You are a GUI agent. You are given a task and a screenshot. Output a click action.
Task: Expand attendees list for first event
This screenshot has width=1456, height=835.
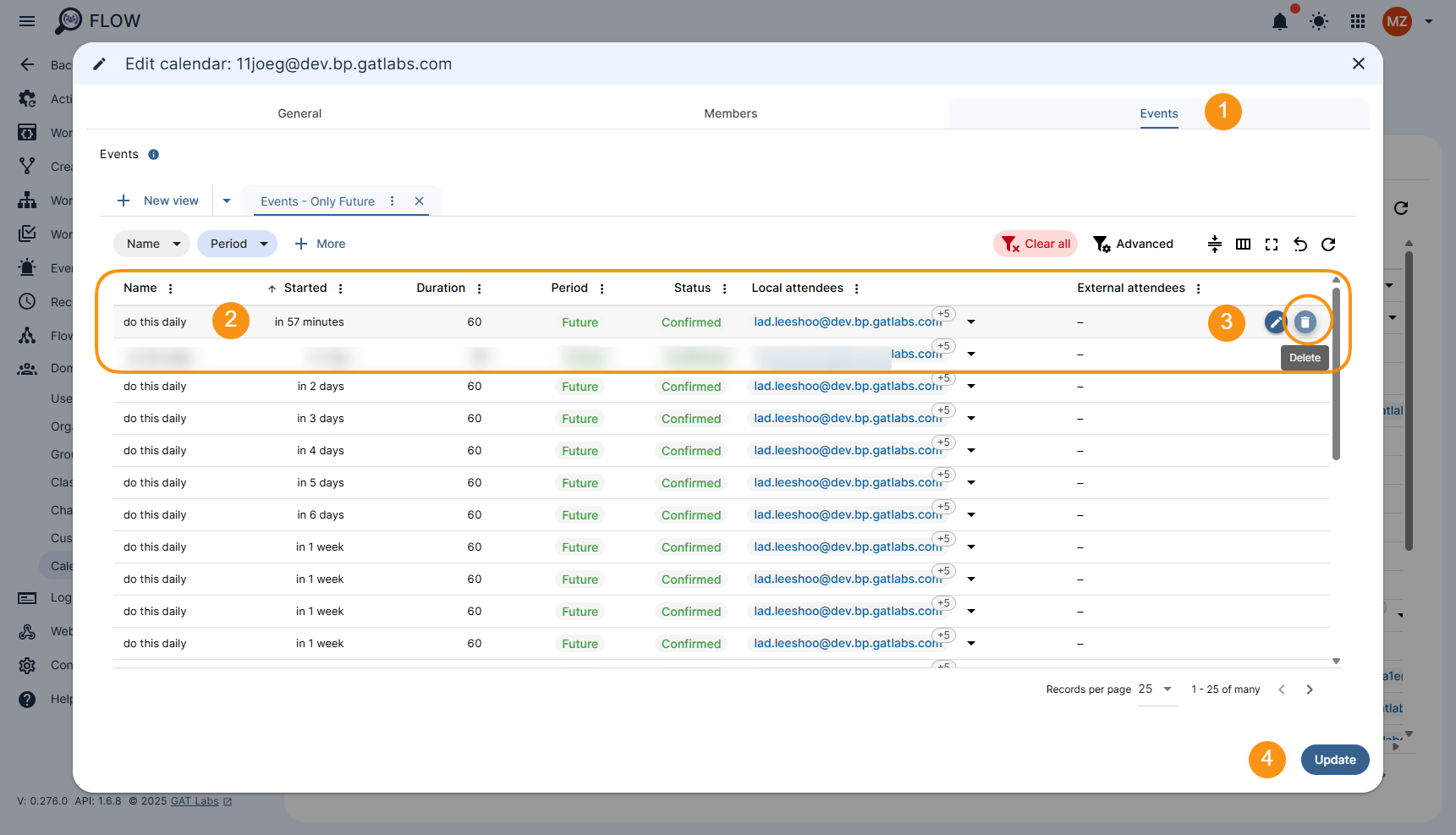coord(971,322)
